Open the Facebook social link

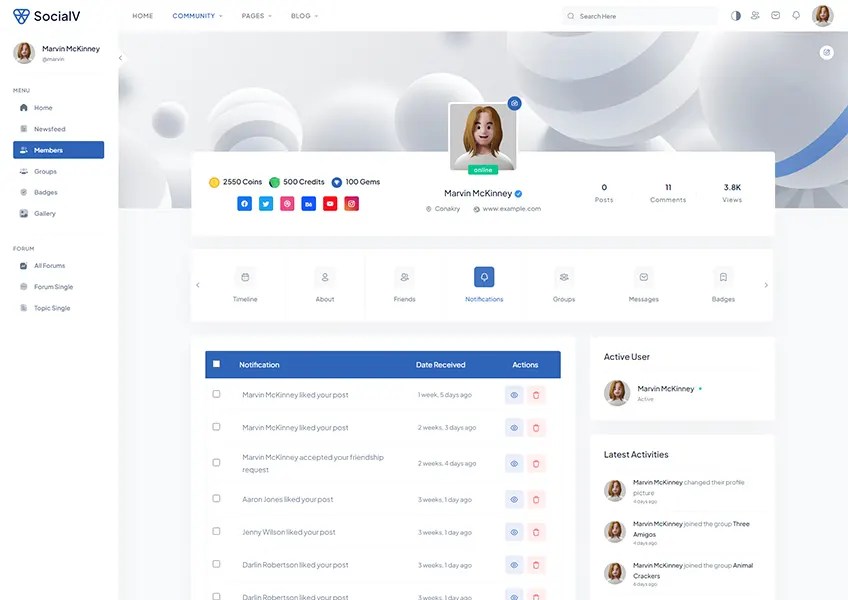pos(244,203)
